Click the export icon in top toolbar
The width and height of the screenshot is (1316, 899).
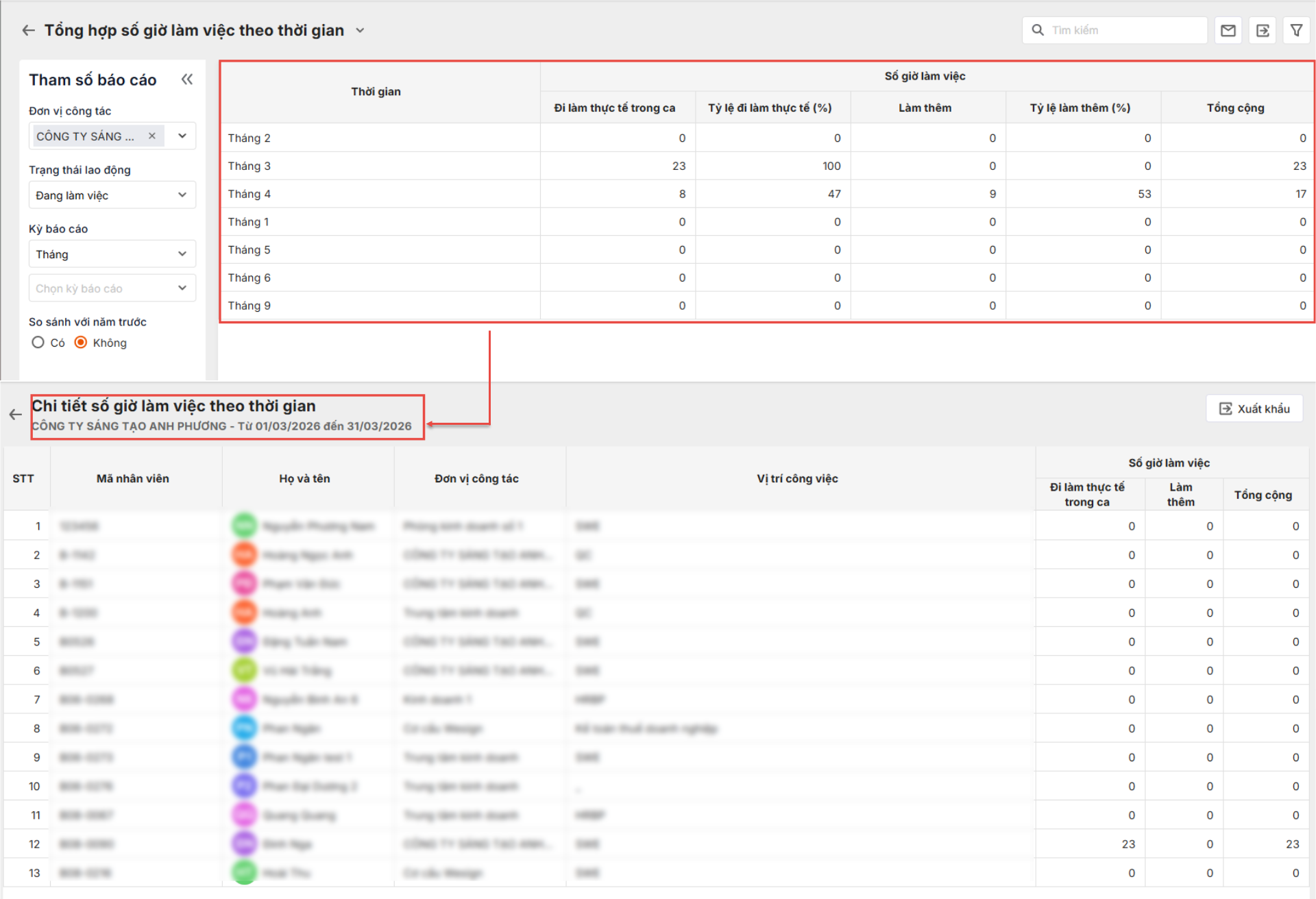pyautogui.click(x=1262, y=30)
